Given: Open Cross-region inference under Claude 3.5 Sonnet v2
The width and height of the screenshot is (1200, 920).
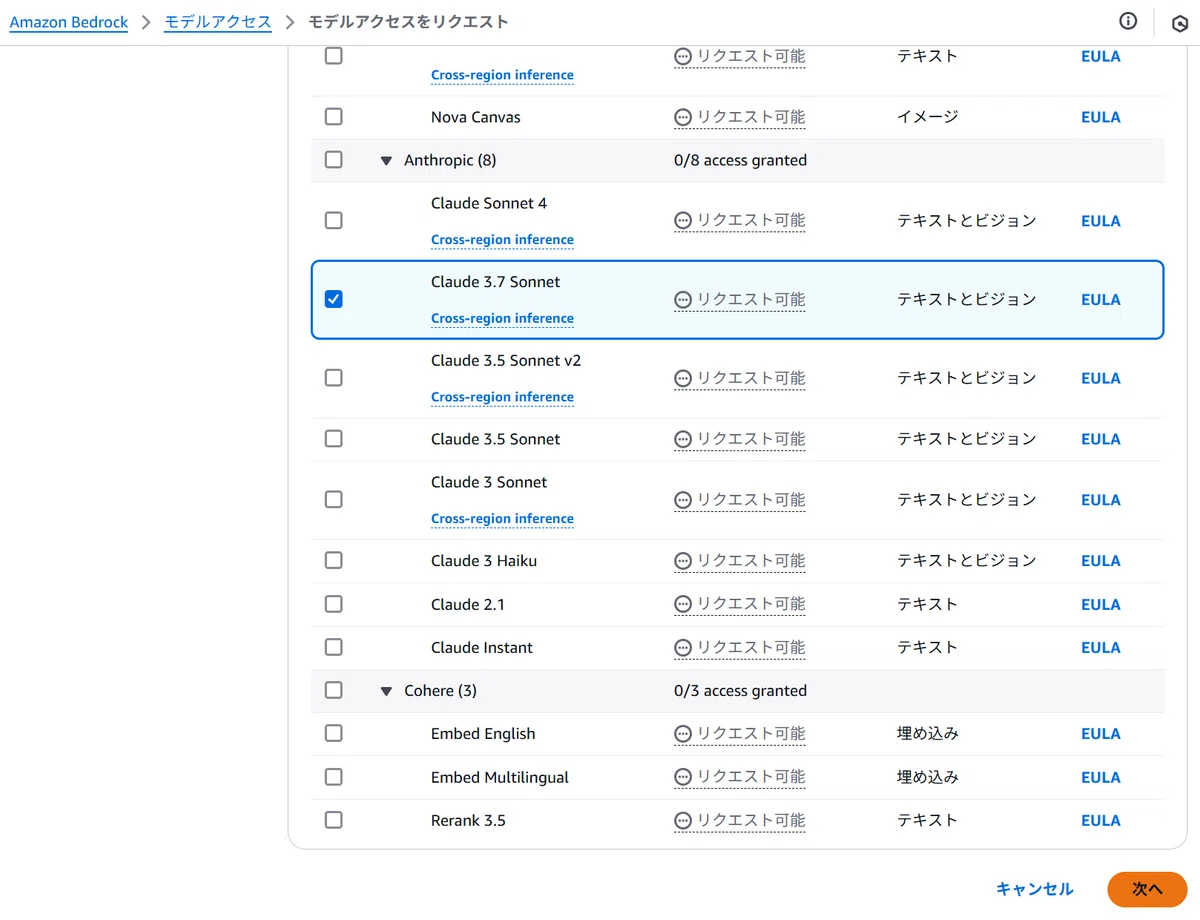Looking at the screenshot, I should (502, 397).
